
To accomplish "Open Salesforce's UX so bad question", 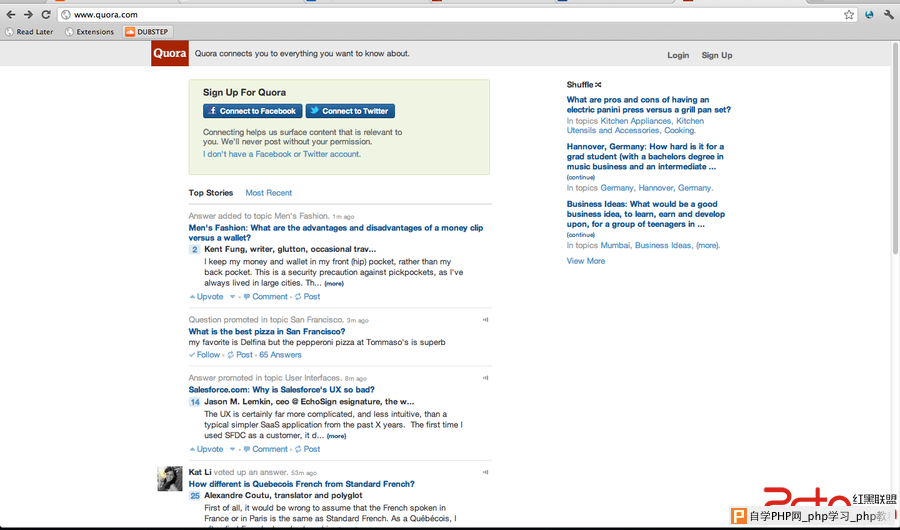I will 281,389.
